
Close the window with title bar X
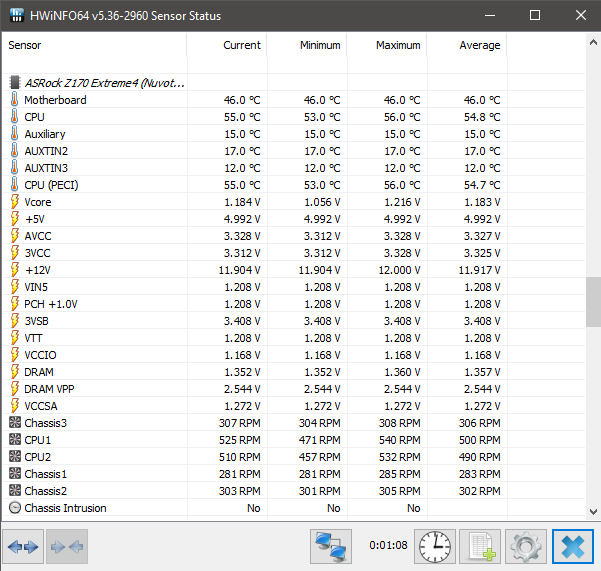click(x=581, y=15)
